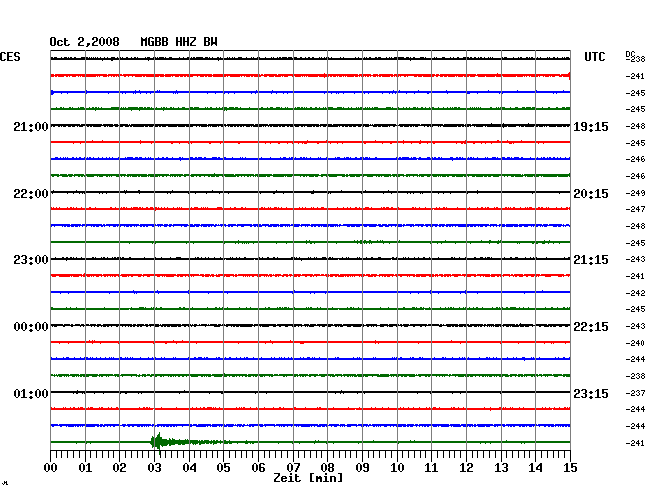Click minute tick label '00' on axis
The width and height of the screenshot is (650, 494).
[51, 468]
